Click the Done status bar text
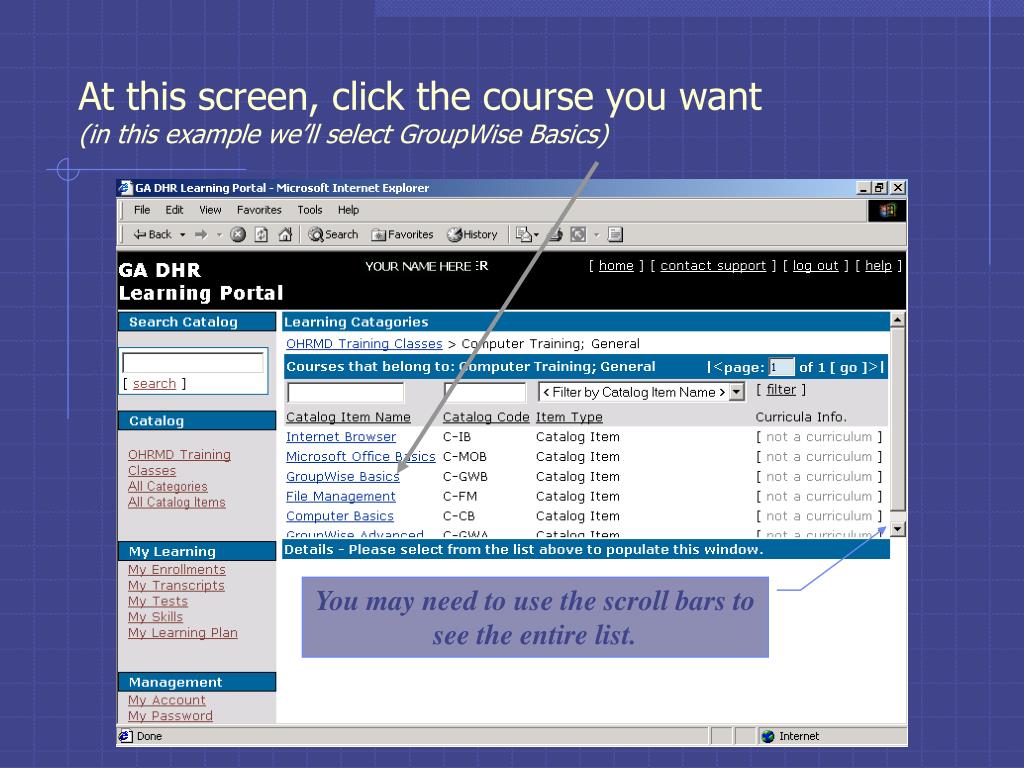 pyautogui.click(x=150, y=737)
